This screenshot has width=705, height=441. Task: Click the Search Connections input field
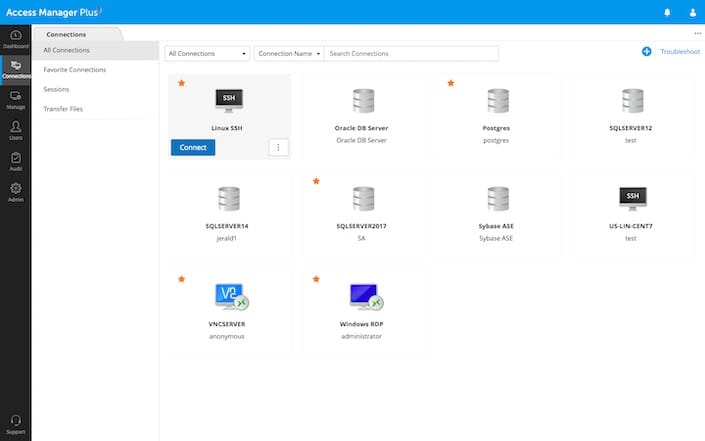coord(410,53)
